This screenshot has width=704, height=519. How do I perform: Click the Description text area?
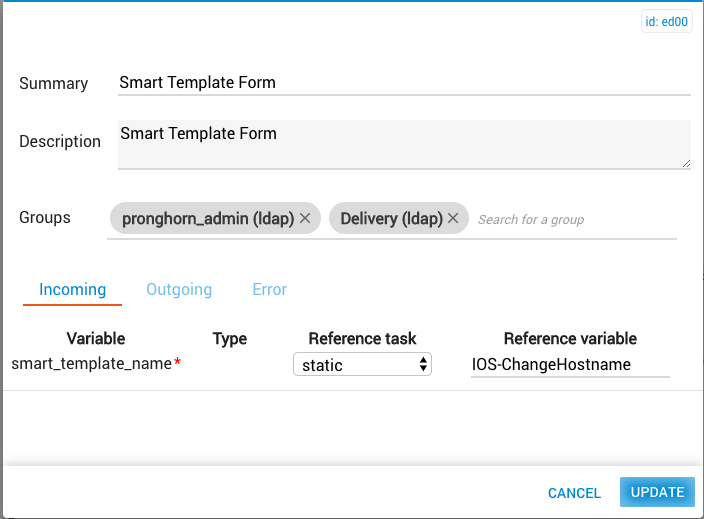[x=404, y=145]
